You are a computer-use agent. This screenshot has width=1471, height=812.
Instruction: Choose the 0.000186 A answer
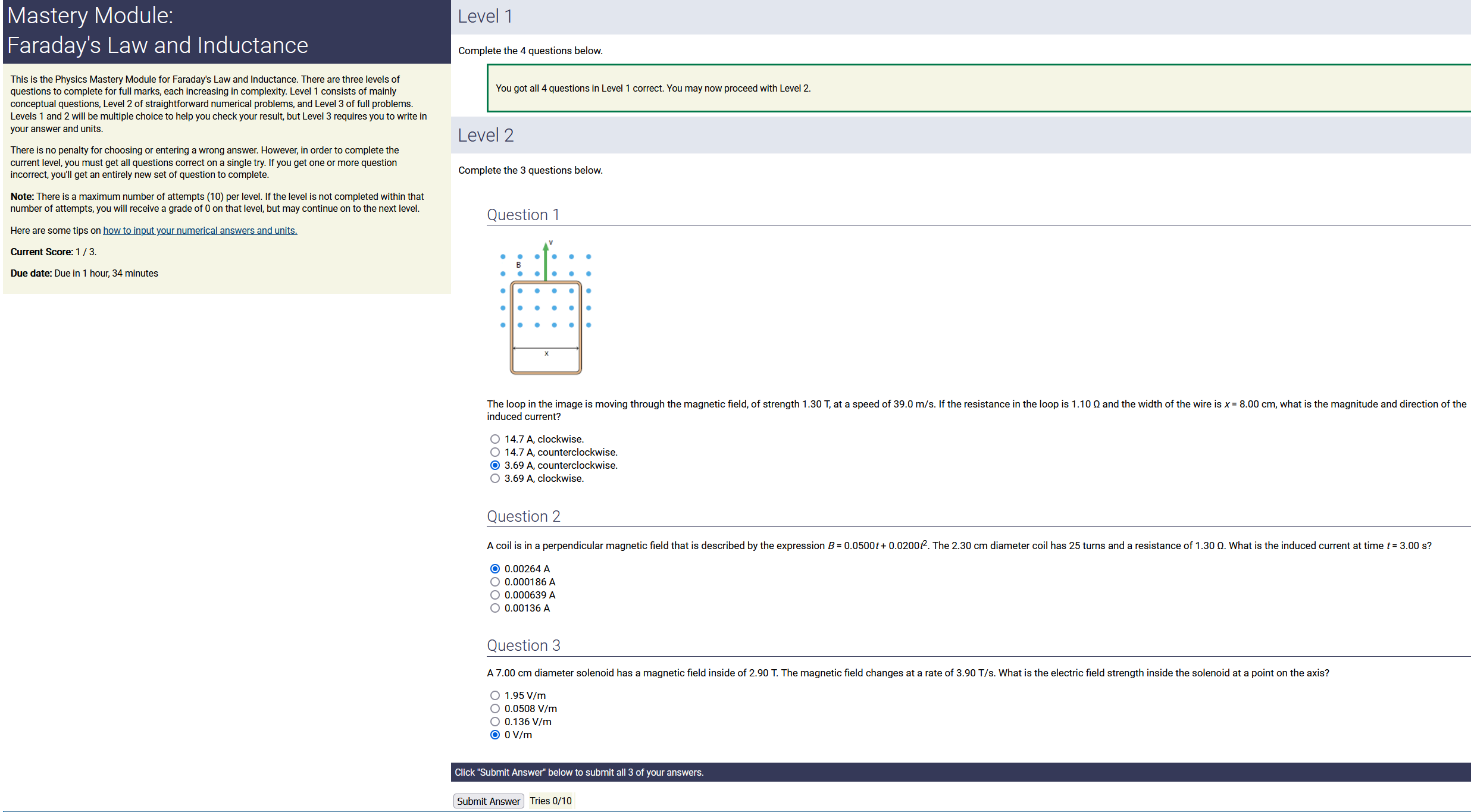click(494, 582)
